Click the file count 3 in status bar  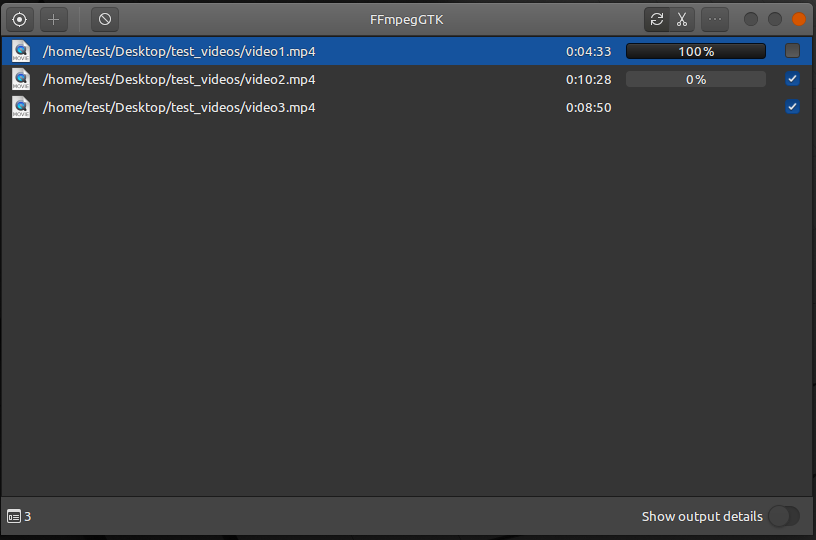pyautogui.click(x=28, y=517)
